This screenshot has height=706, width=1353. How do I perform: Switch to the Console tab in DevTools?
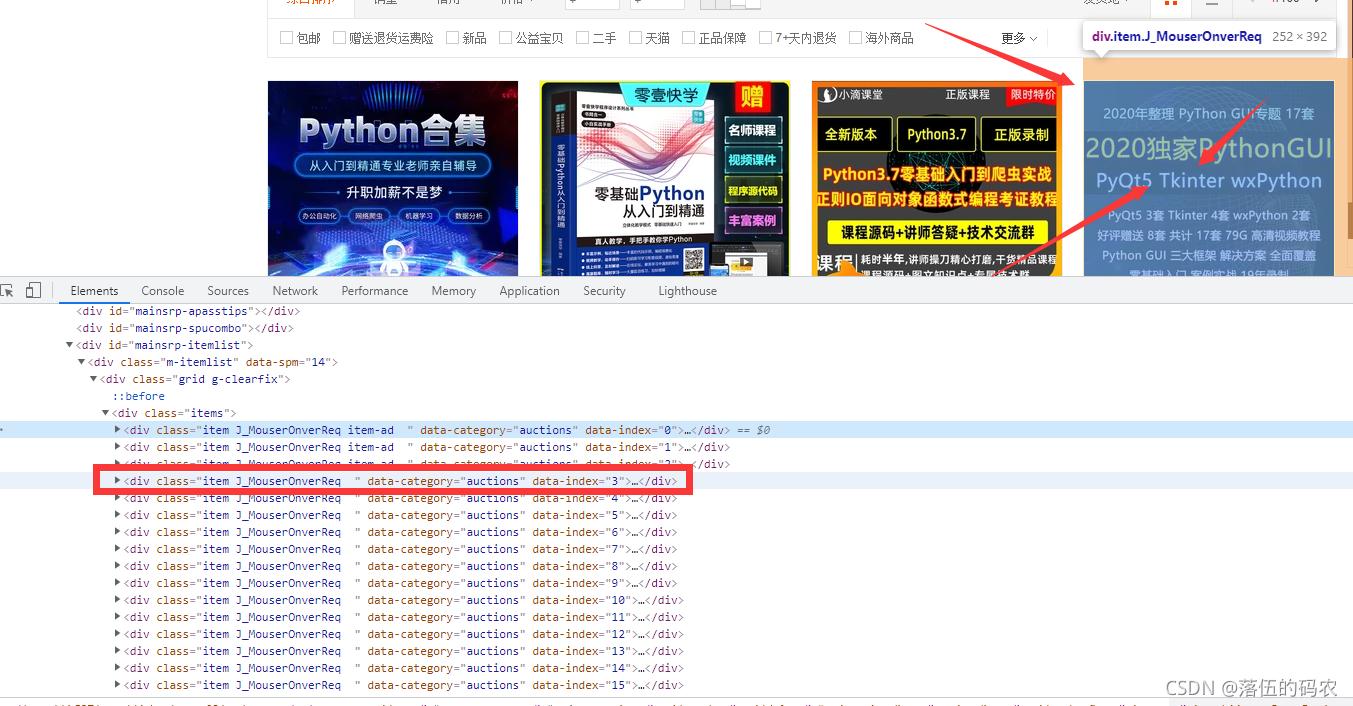(162, 290)
